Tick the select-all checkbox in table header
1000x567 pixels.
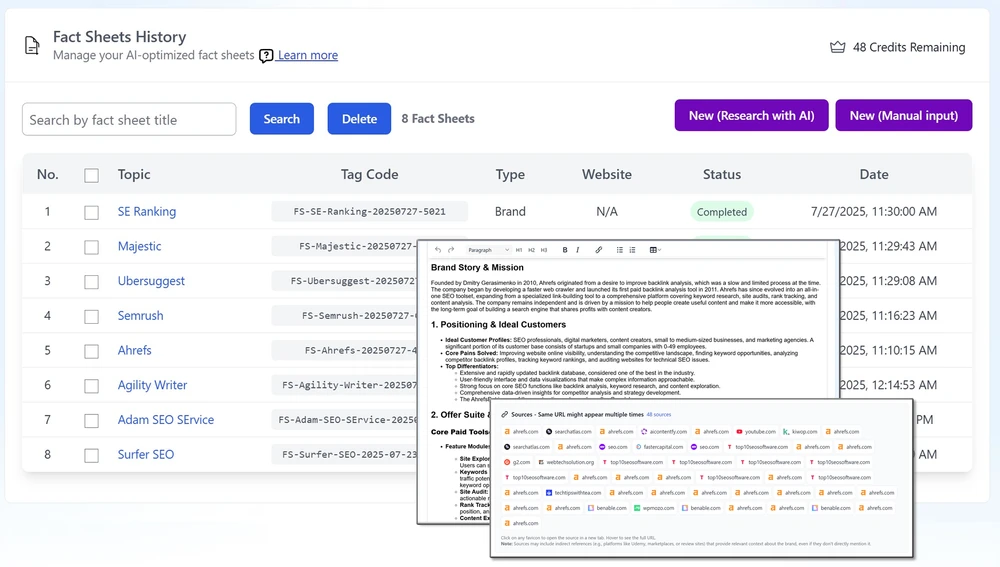click(x=91, y=175)
